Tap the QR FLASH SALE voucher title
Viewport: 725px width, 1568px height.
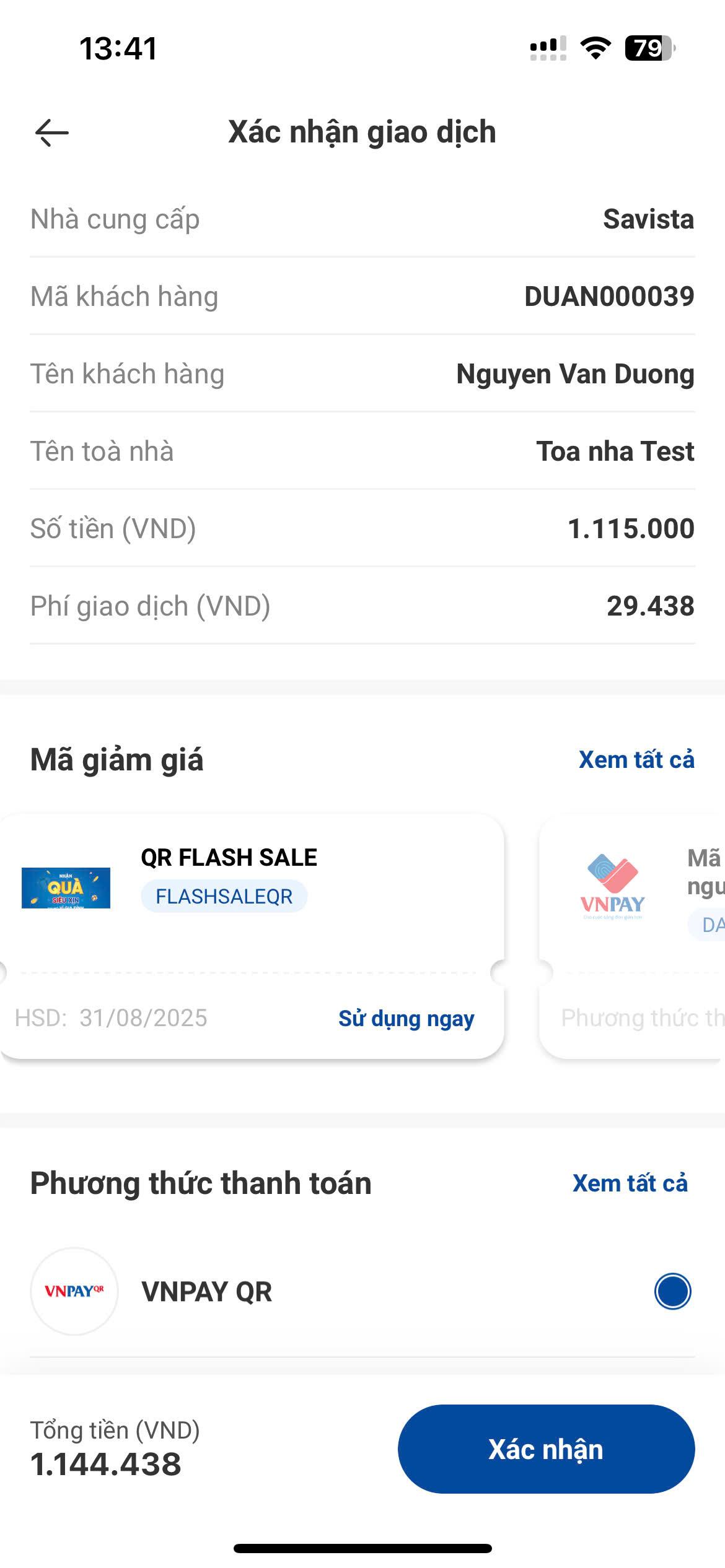(x=229, y=857)
